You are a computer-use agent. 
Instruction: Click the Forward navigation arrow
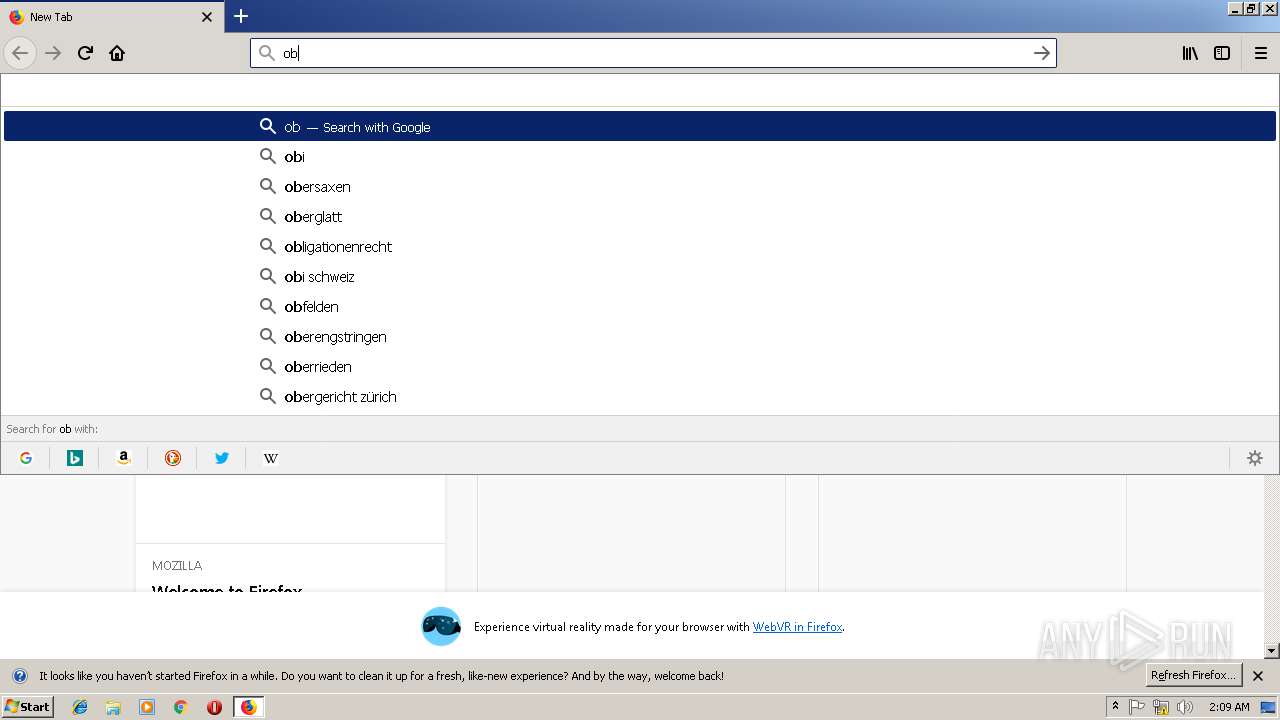click(53, 53)
